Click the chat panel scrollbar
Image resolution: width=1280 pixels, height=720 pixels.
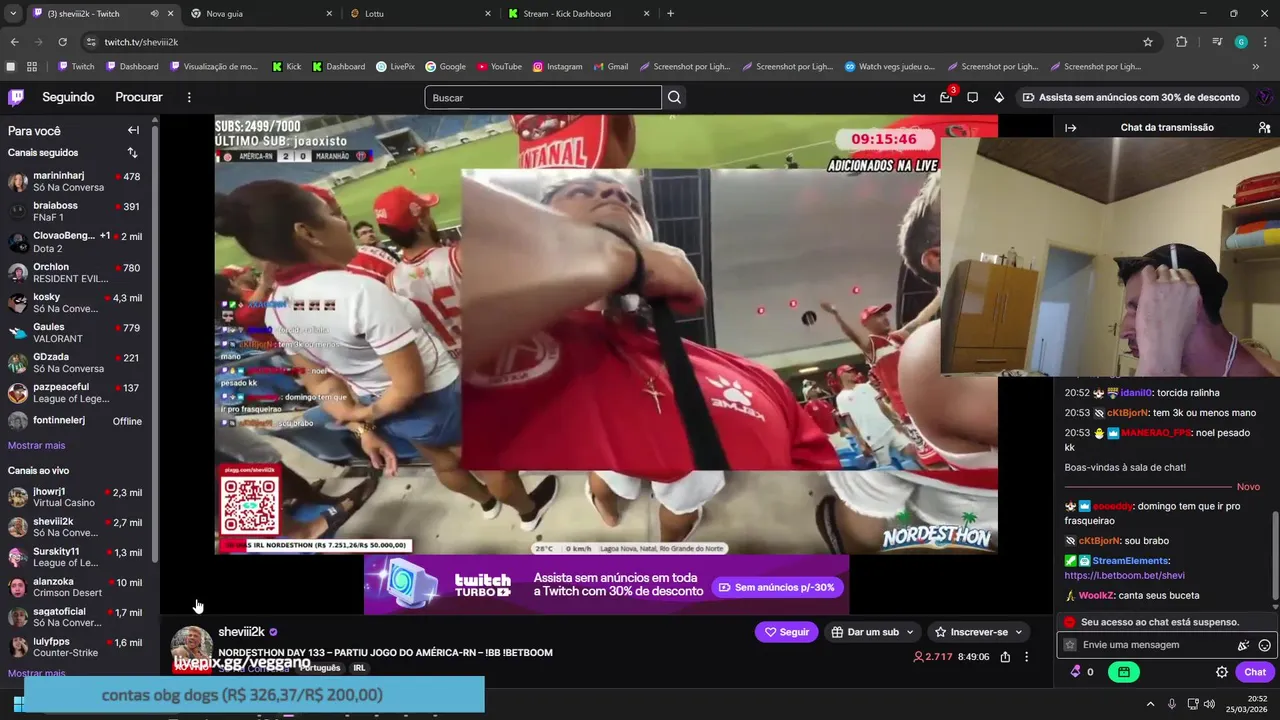click(1275, 558)
